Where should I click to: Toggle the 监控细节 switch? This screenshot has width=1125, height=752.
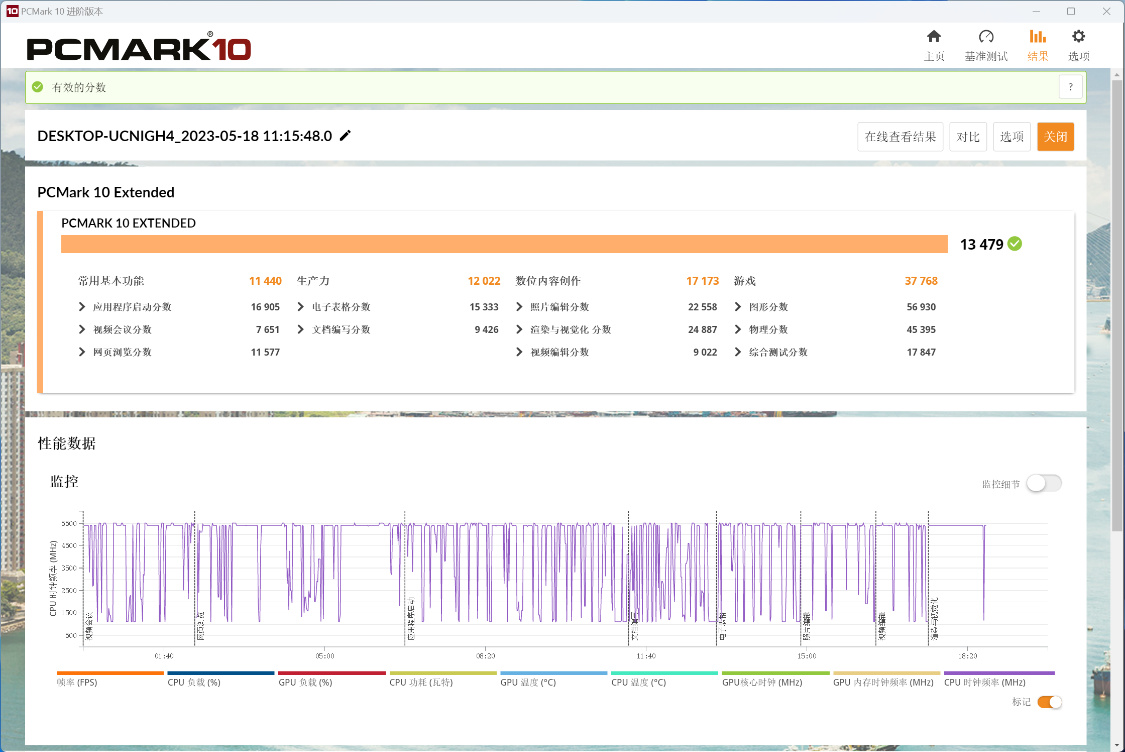pos(1044,484)
